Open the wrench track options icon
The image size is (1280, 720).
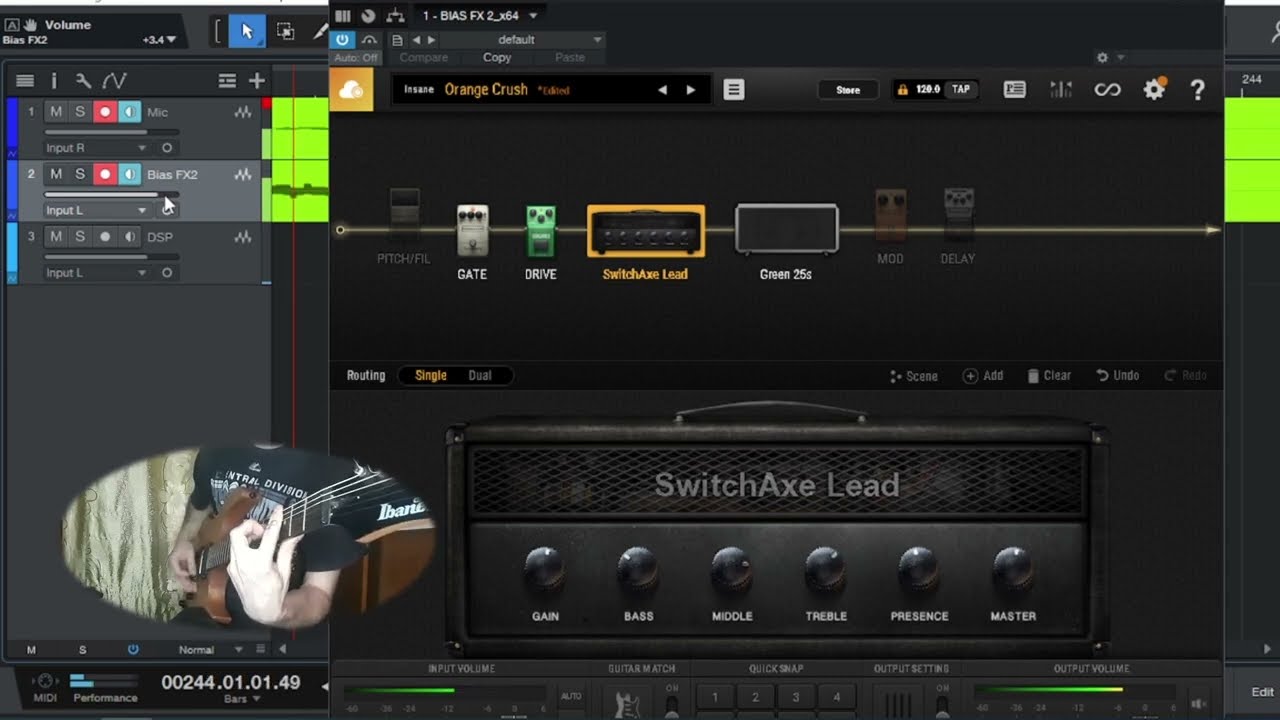[x=83, y=81]
